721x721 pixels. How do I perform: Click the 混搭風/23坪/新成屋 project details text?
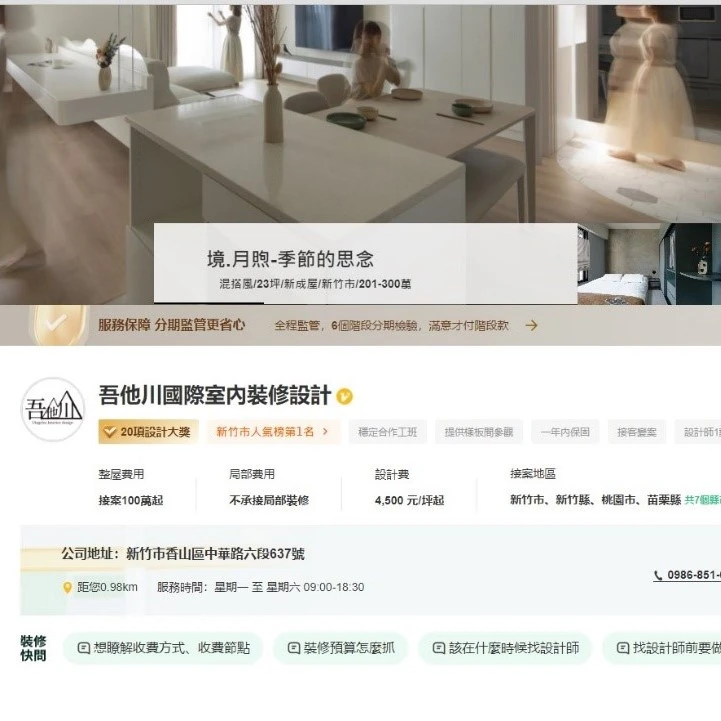tap(315, 284)
